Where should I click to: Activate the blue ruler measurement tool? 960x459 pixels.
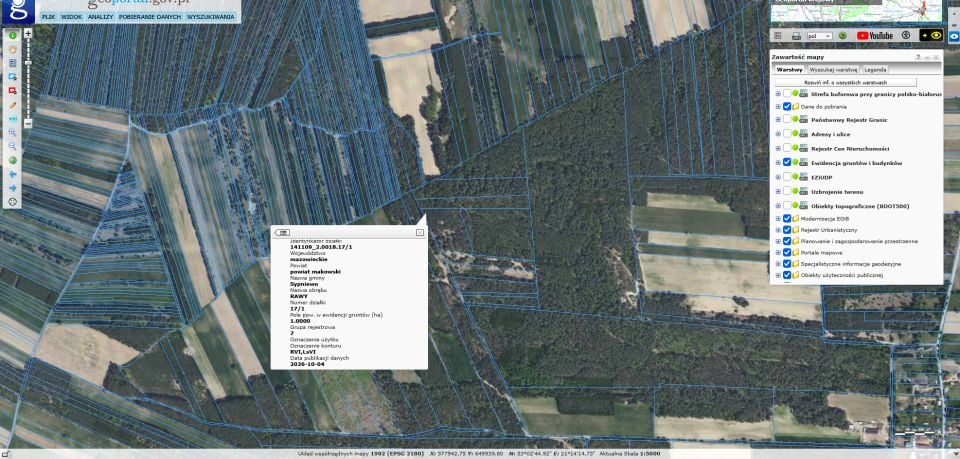pyautogui.click(x=12, y=118)
